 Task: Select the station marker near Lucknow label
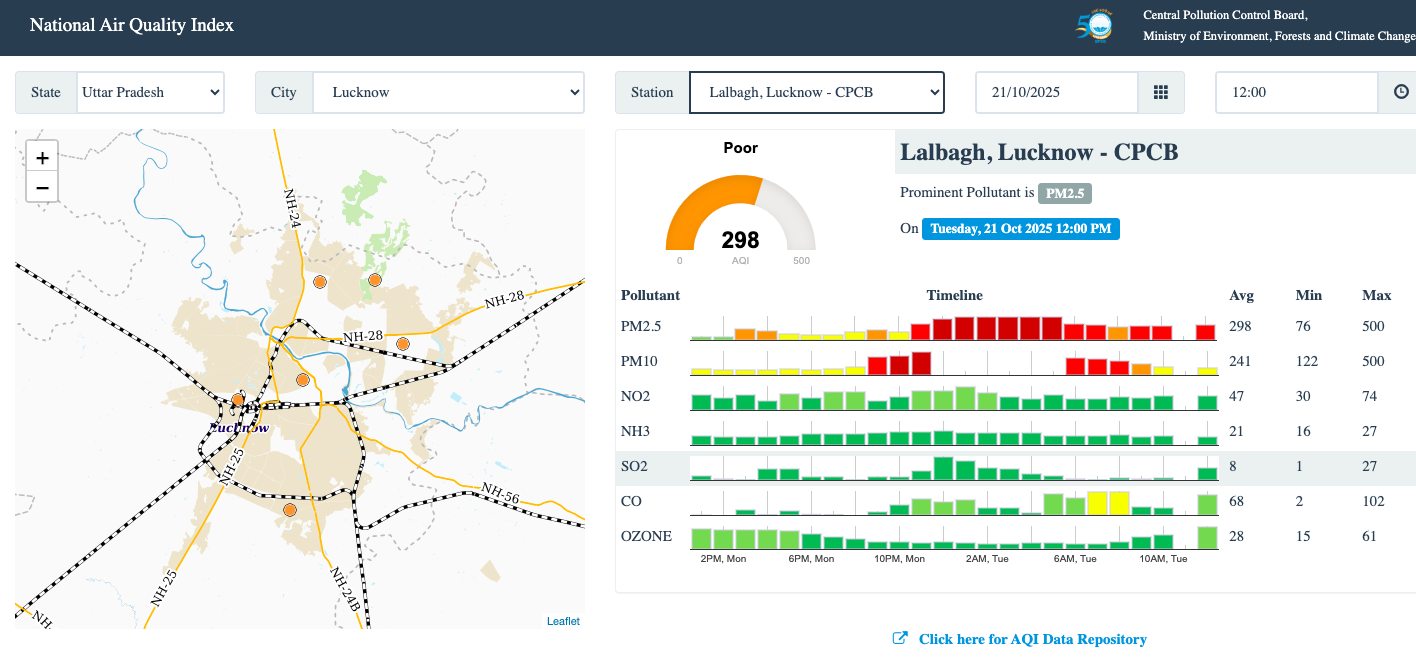pos(238,400)
